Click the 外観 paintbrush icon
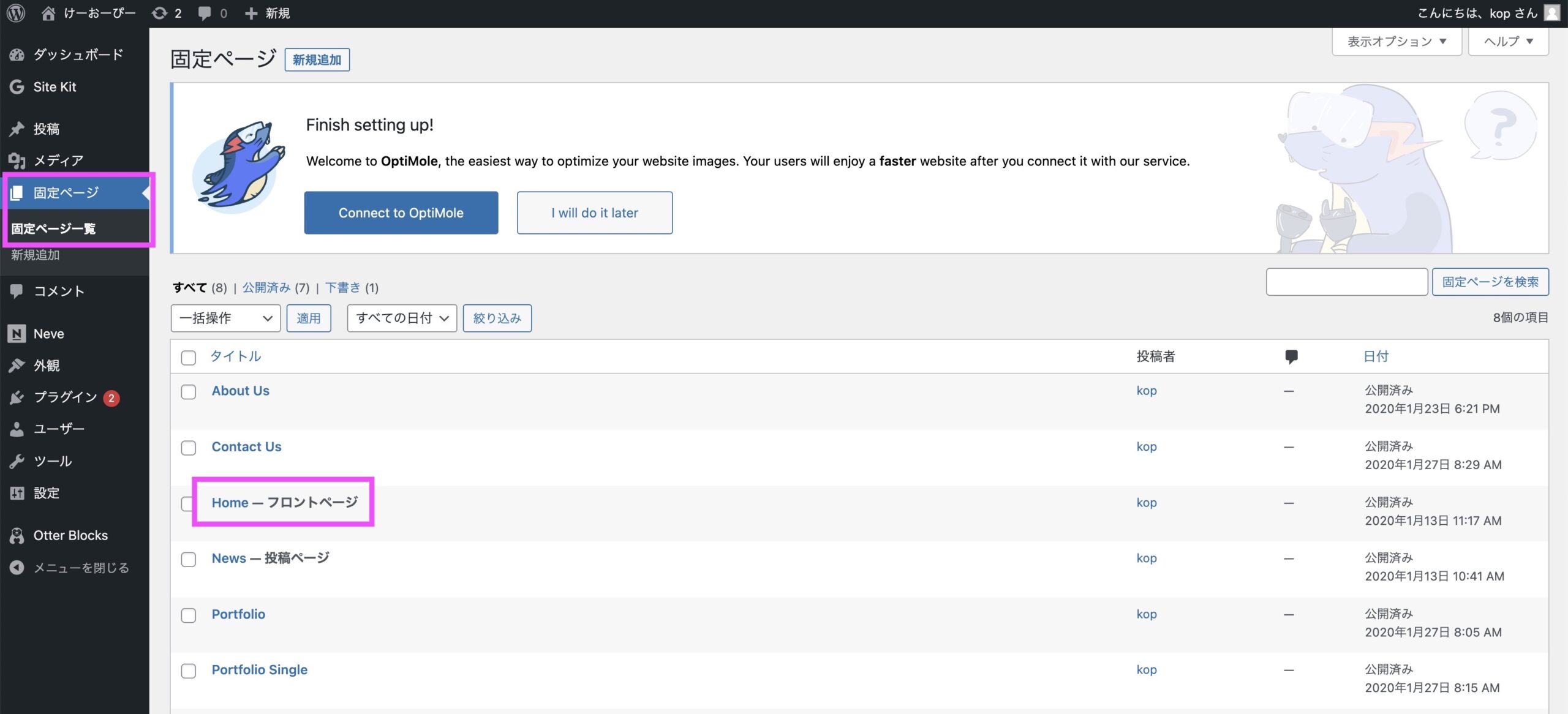The height and width of the screenshot is (714, 1568). (17, 366)
